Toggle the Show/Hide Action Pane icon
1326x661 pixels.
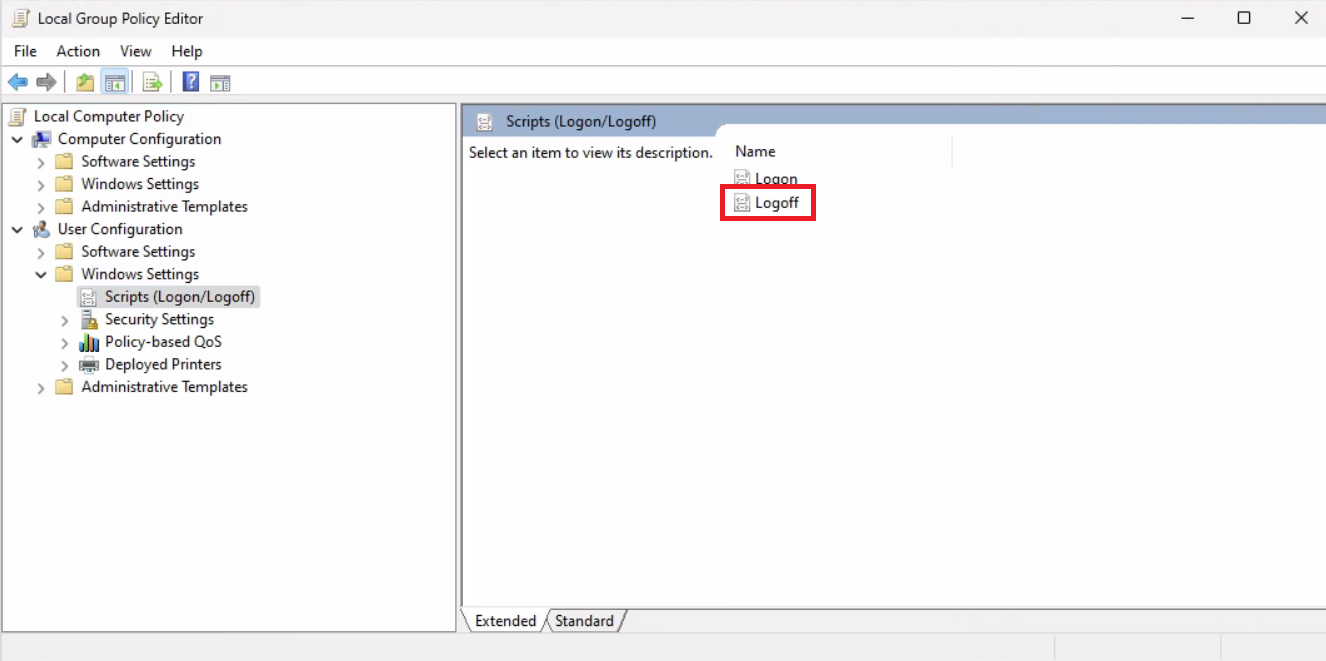pyautogui.click(x=220, y=82)
